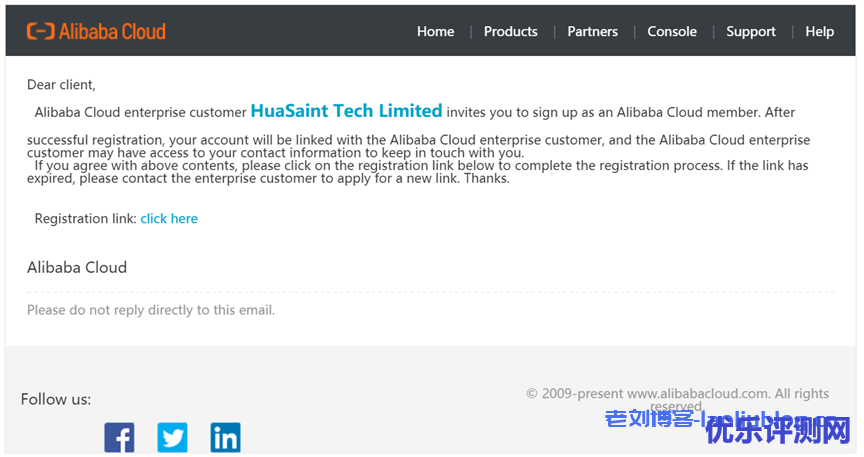This screenshot has height=457, width=864.
Task: Click the Alibaba Cloud email signature text
Action: 77,268
